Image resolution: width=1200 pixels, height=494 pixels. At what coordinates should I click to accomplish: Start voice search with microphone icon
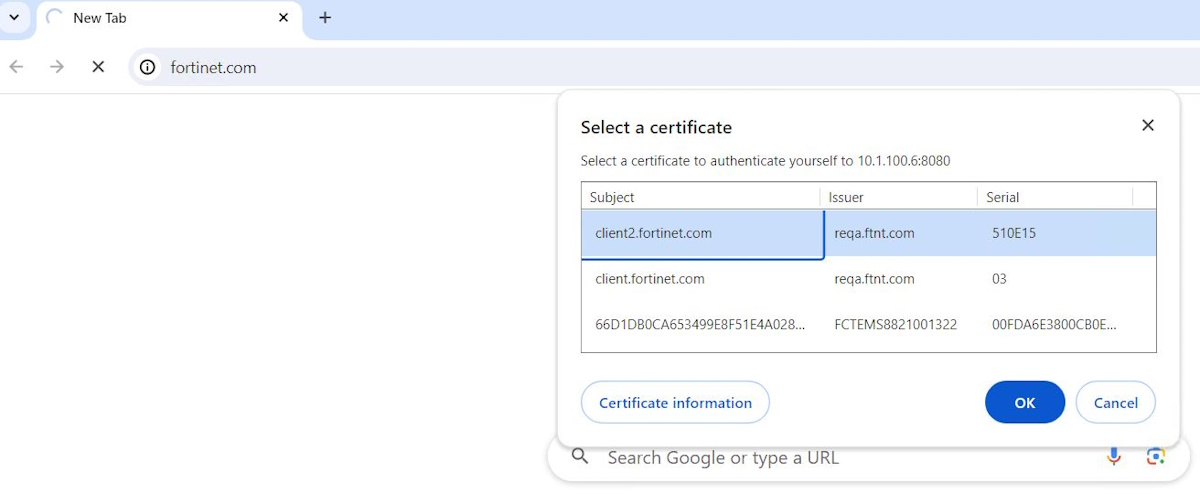tap(1114, 457)
